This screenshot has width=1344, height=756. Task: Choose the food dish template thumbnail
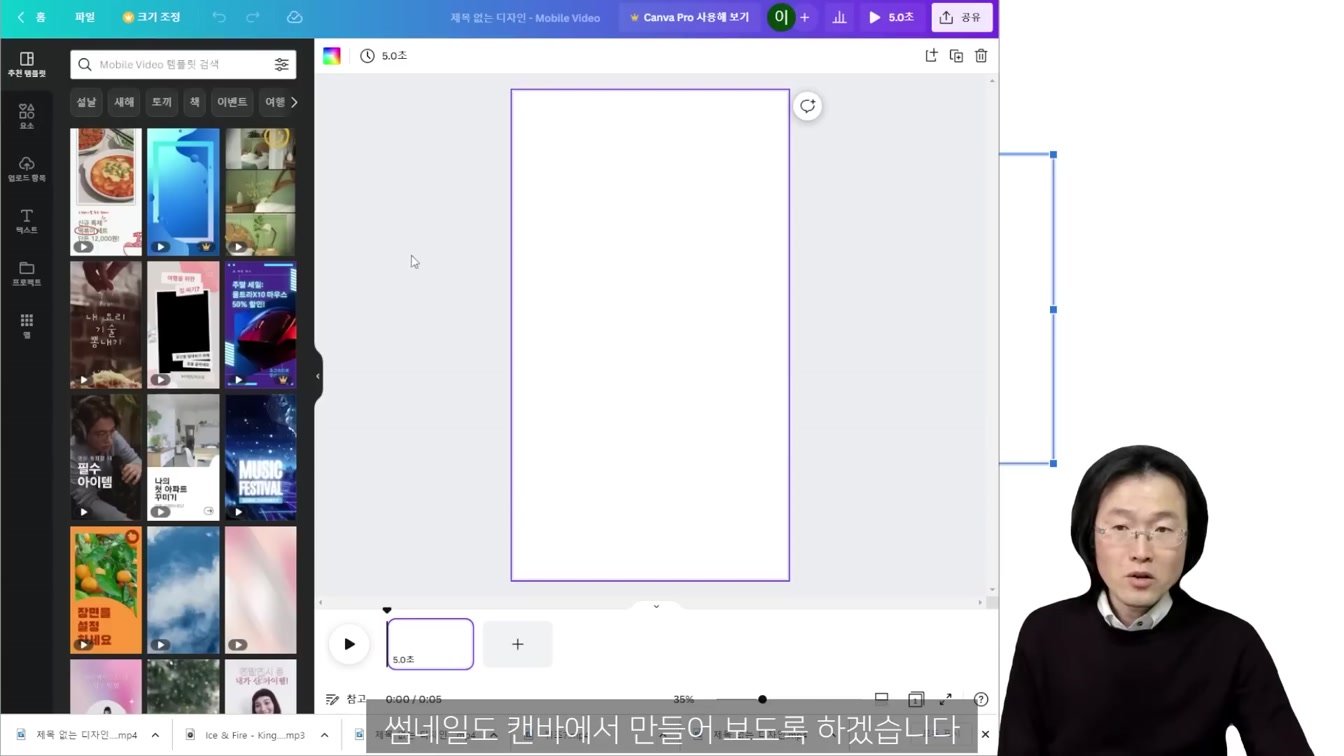[106, 192]
